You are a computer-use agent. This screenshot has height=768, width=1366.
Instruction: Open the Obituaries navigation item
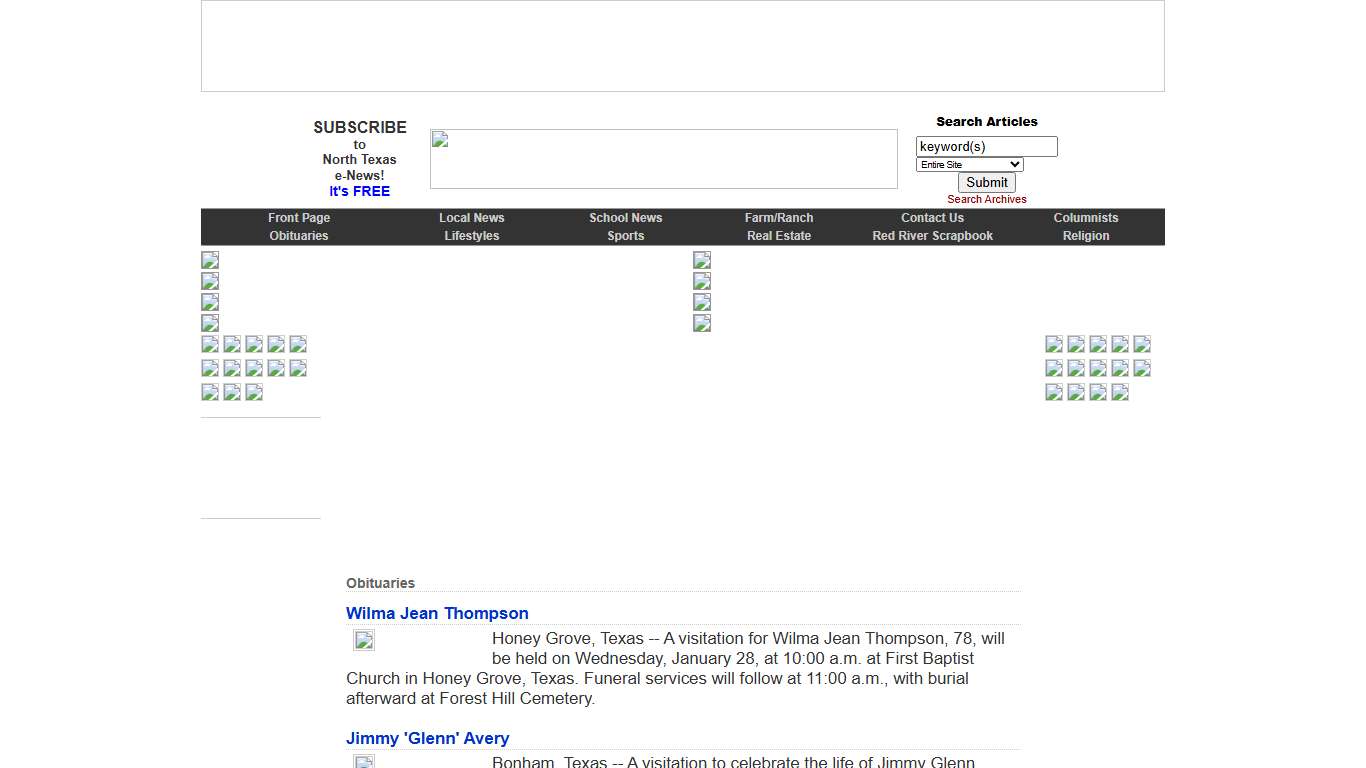pyautogui.click(x=299, y=236)
